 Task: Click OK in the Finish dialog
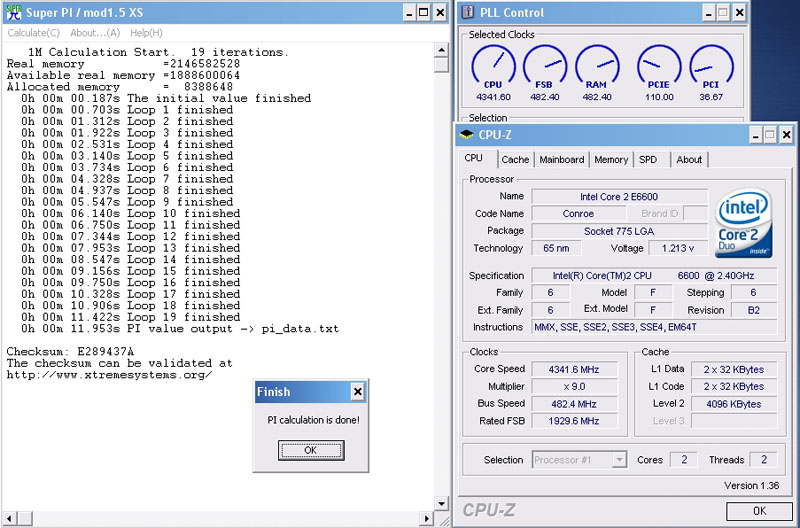click(311, 450)
